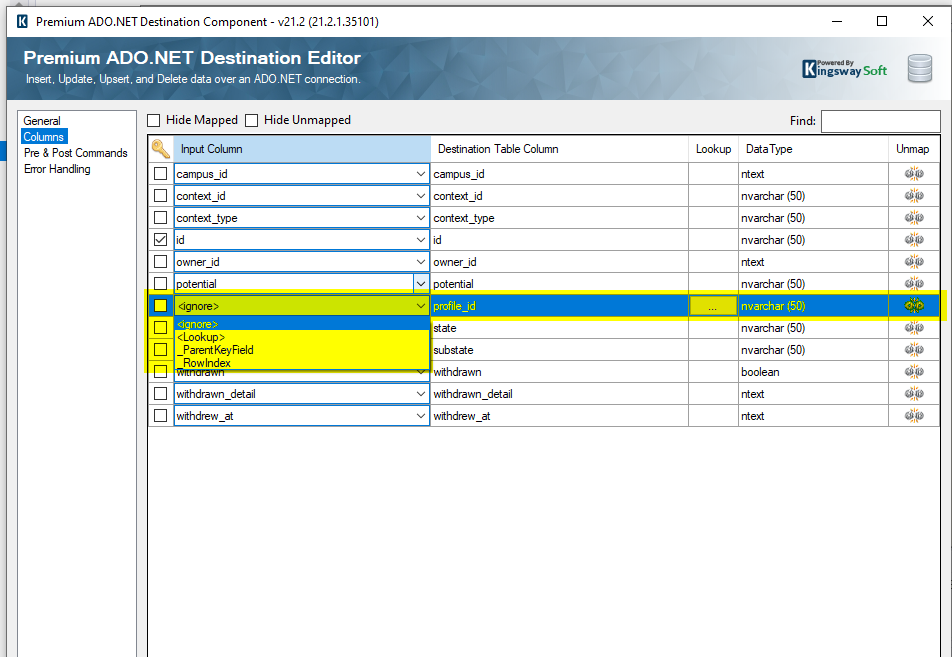Open the withdrawn_detail input column dropdown

[421, 393]
